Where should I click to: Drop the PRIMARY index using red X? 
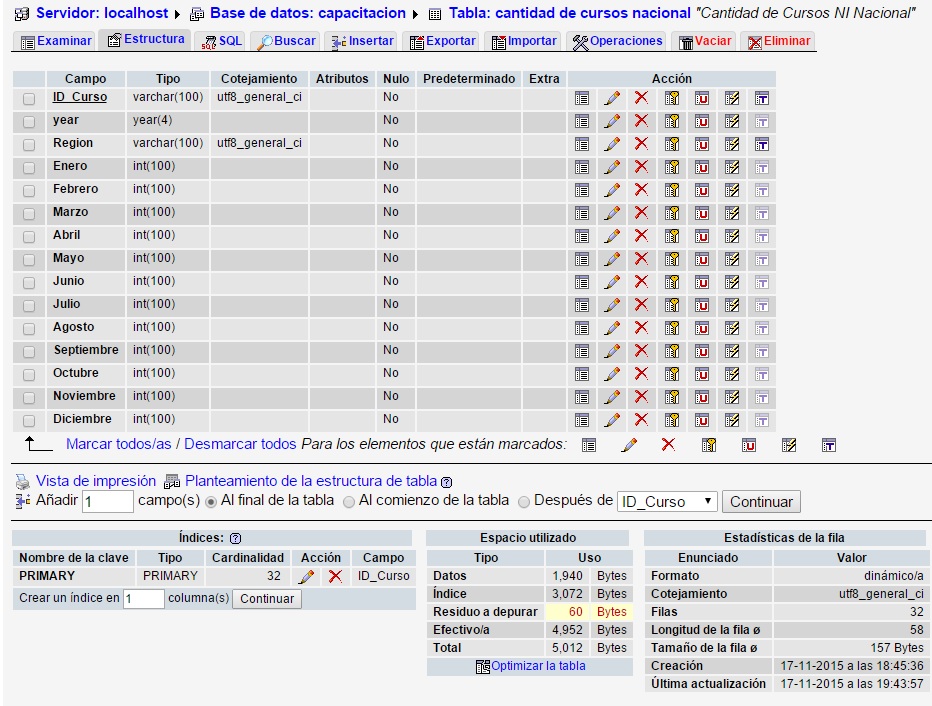(335, 576)
